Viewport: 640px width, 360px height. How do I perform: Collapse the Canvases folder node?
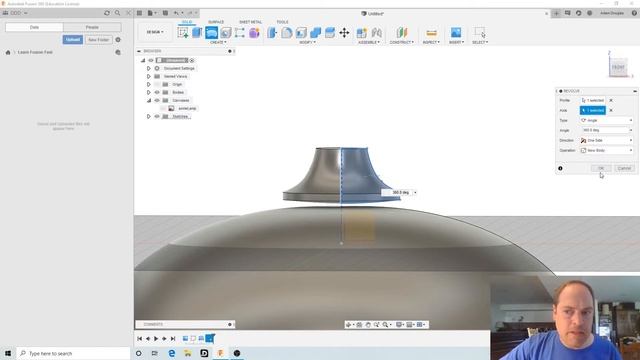pyautogui.click(x=149, y=100)
